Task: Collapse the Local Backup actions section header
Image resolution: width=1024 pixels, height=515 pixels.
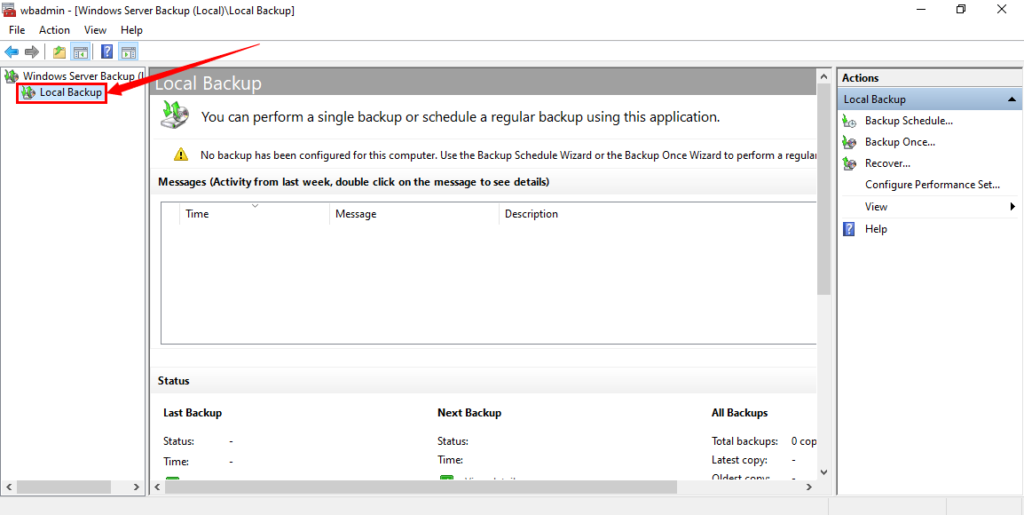Action: [928, 99]
